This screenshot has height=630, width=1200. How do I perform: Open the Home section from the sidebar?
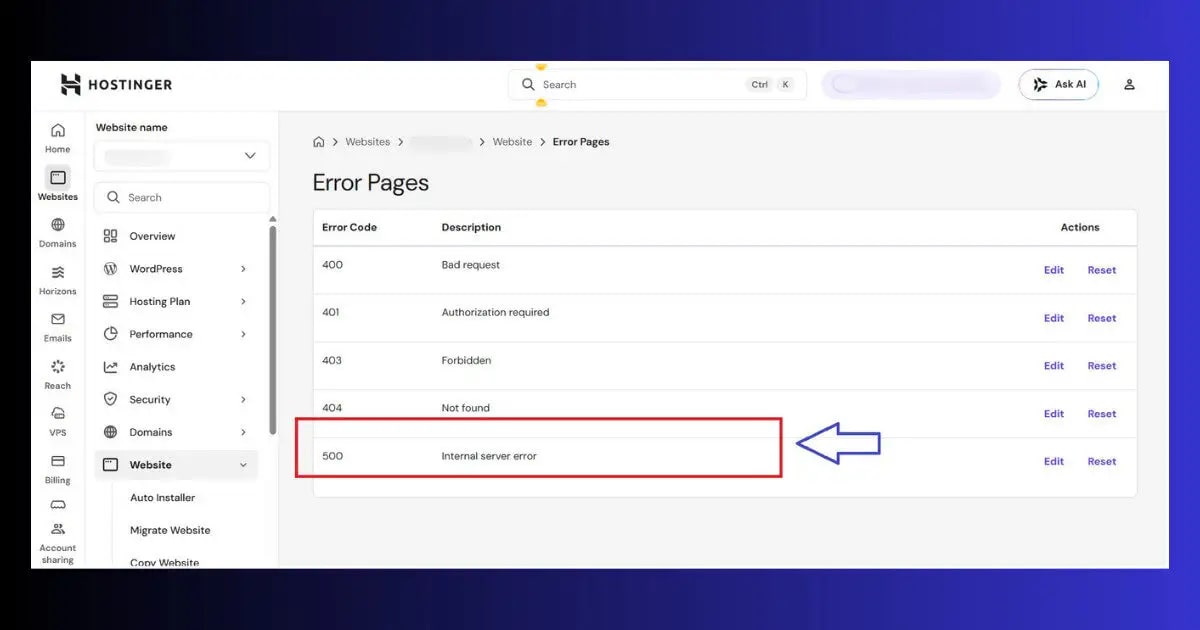(57, 135)
